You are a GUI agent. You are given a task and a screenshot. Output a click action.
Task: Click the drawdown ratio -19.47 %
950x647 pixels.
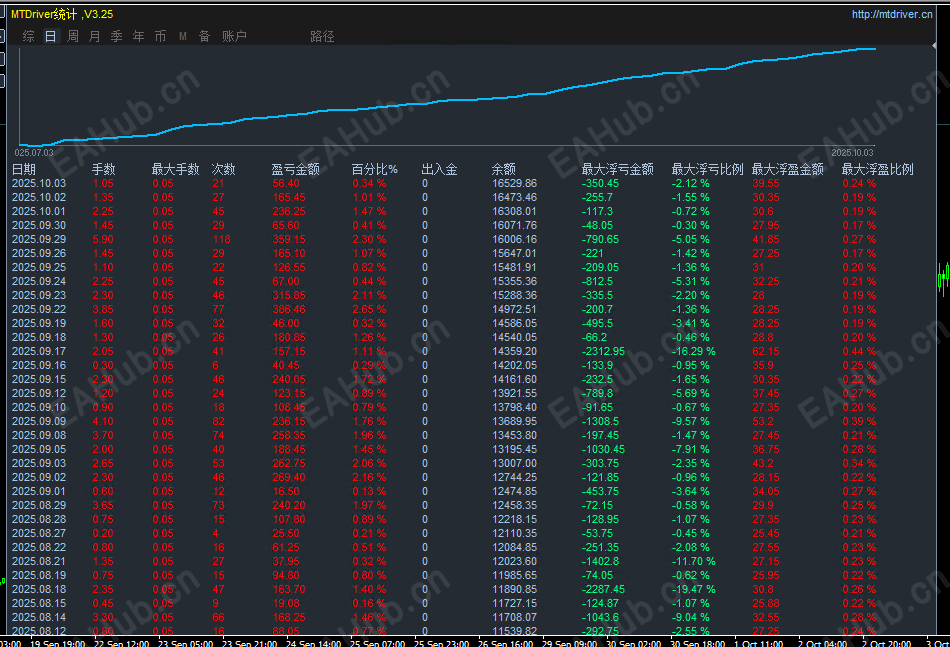pos(694,589)
